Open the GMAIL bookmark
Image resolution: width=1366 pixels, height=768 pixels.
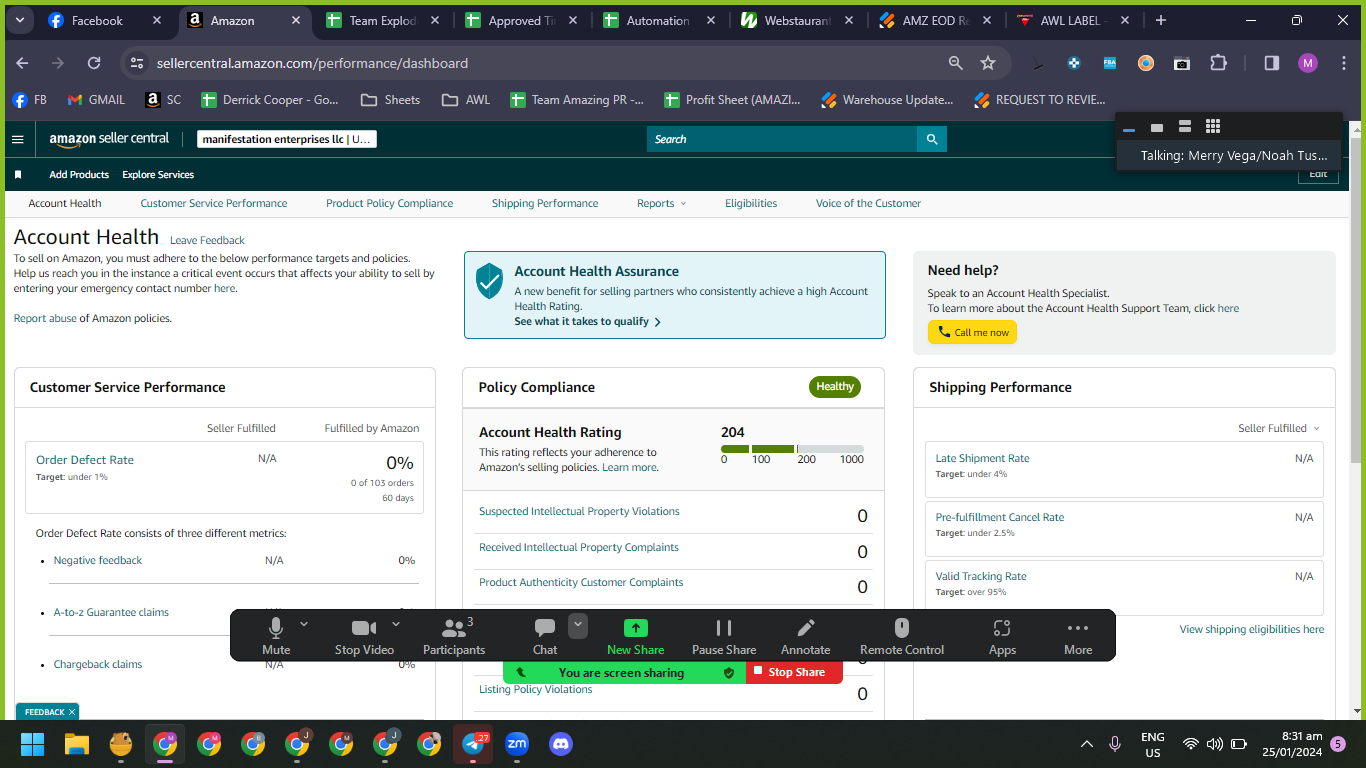96,100
